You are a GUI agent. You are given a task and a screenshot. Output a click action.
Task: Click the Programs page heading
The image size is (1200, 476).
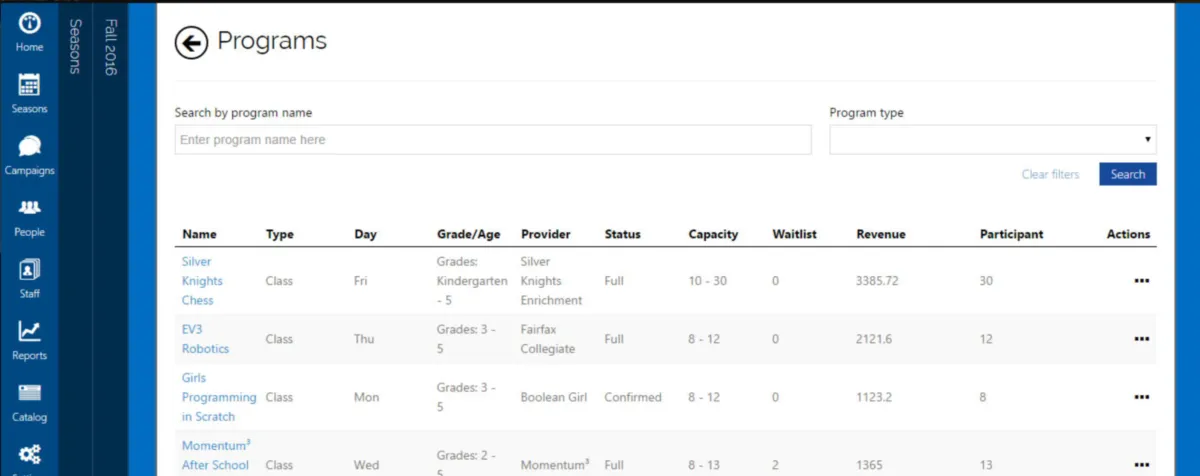(x=272, y=41)
